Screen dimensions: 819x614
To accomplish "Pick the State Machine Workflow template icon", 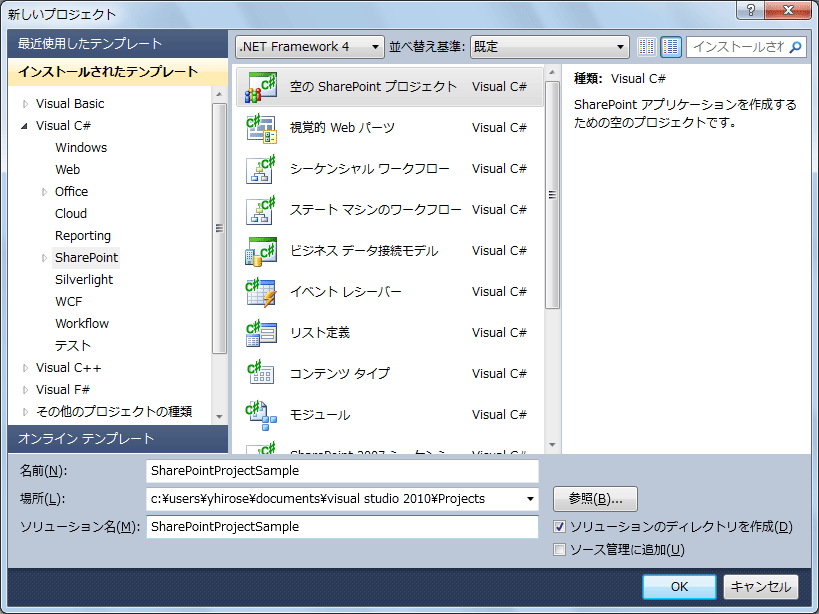I will (261, 210).
